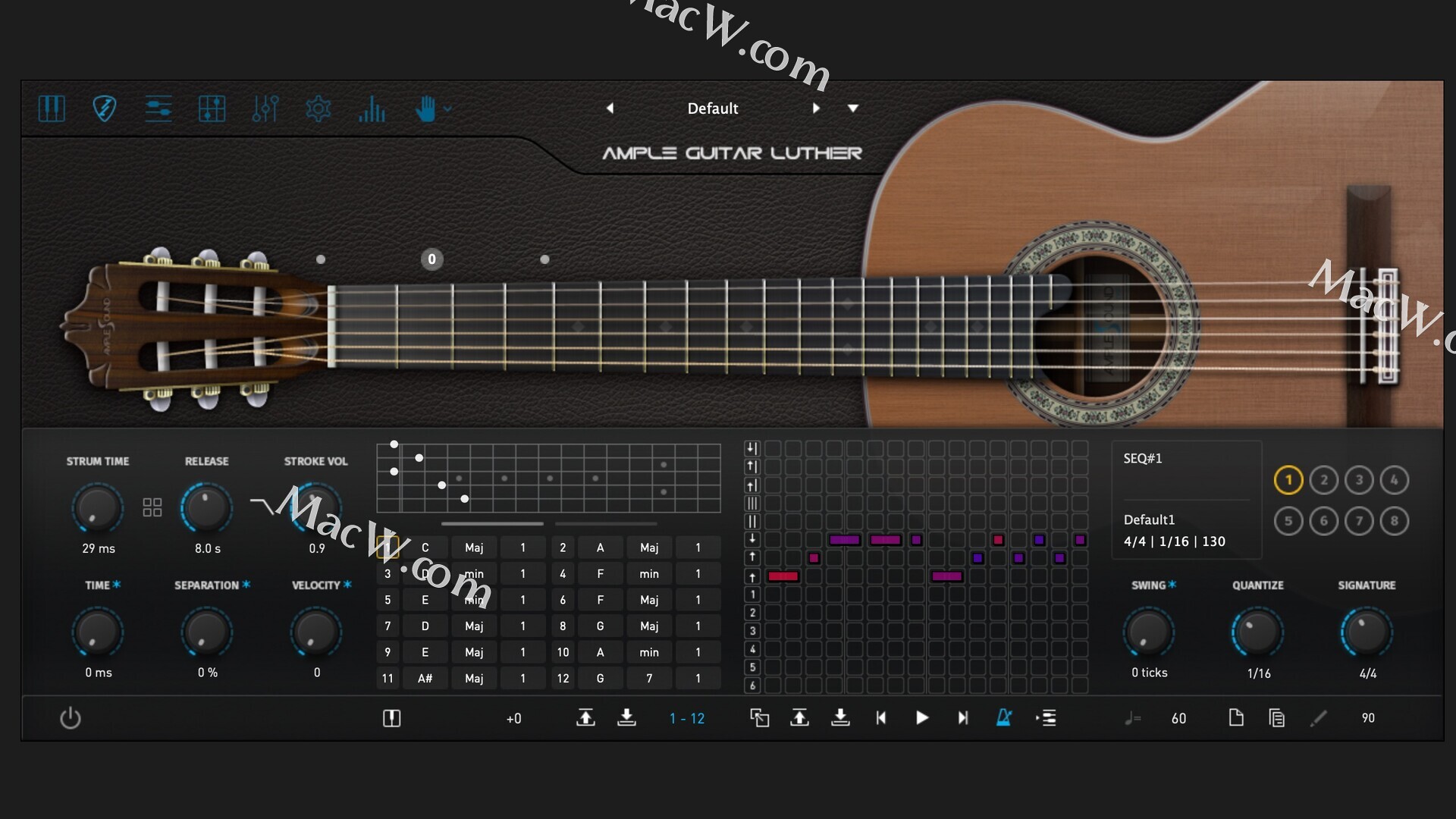Toggle the asterisk next to TIME
The image size is (1456, 819).
point(117,584)
